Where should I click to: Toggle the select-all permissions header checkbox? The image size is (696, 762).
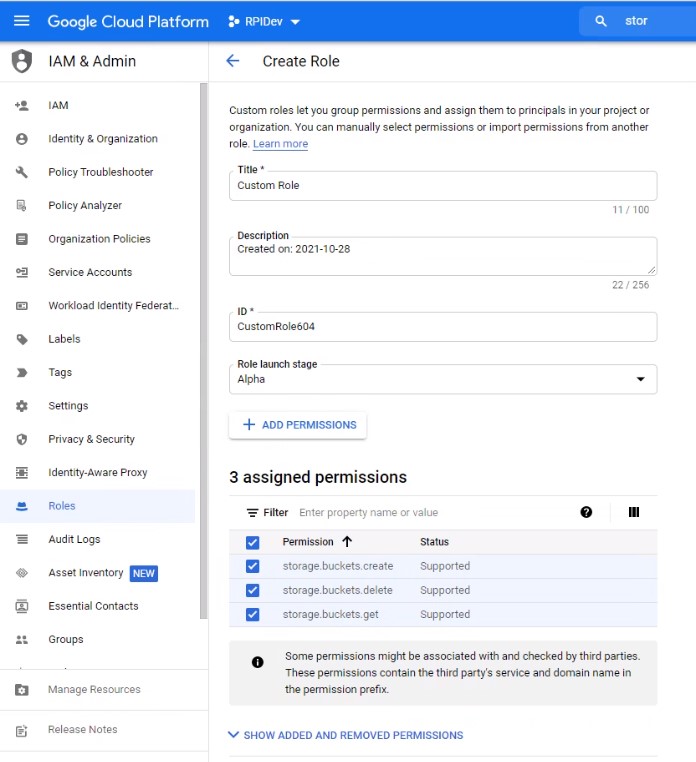pyautogui.click(x=252, y=542)
